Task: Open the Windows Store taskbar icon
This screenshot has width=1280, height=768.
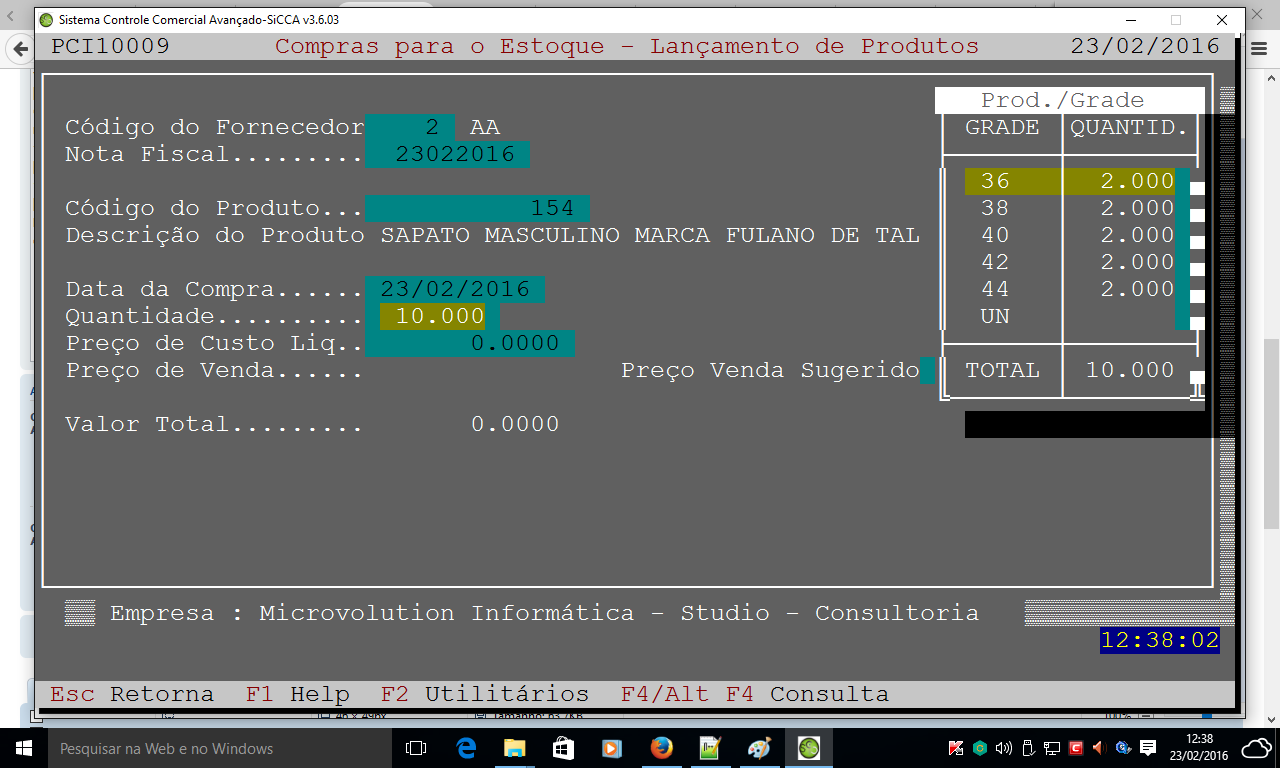Action: coord(563,748)
